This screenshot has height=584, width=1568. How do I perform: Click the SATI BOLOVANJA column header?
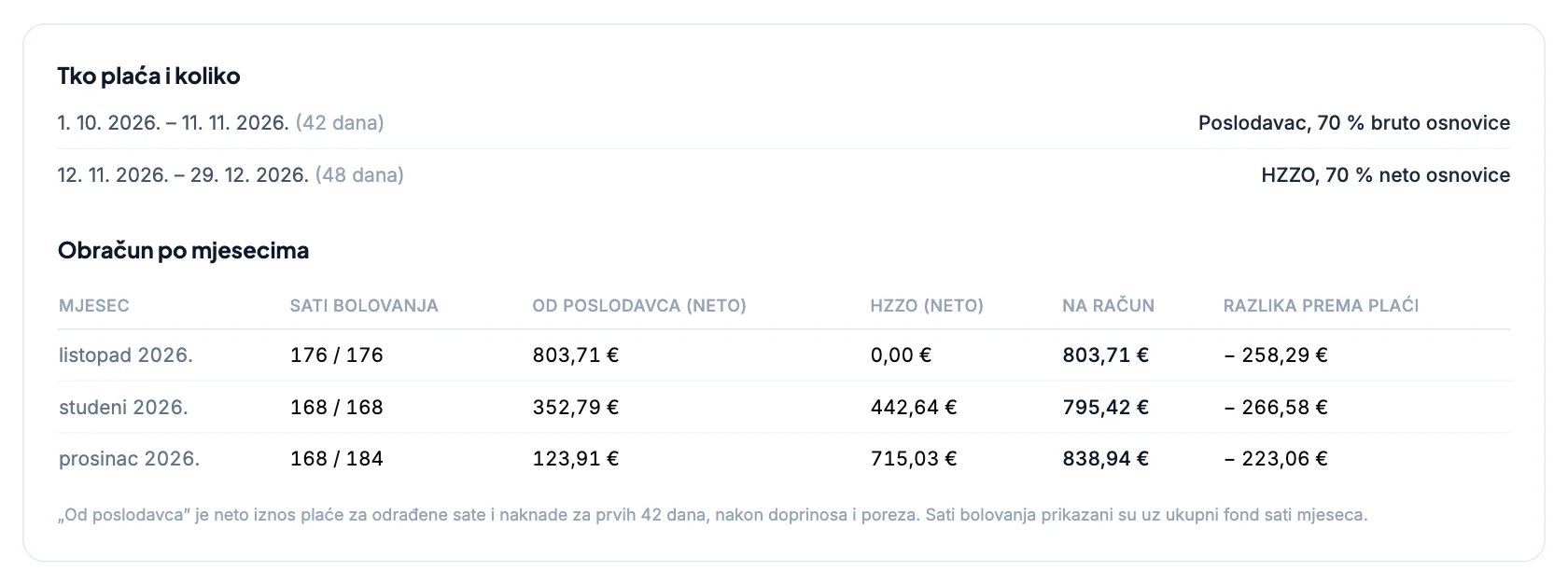364,306
